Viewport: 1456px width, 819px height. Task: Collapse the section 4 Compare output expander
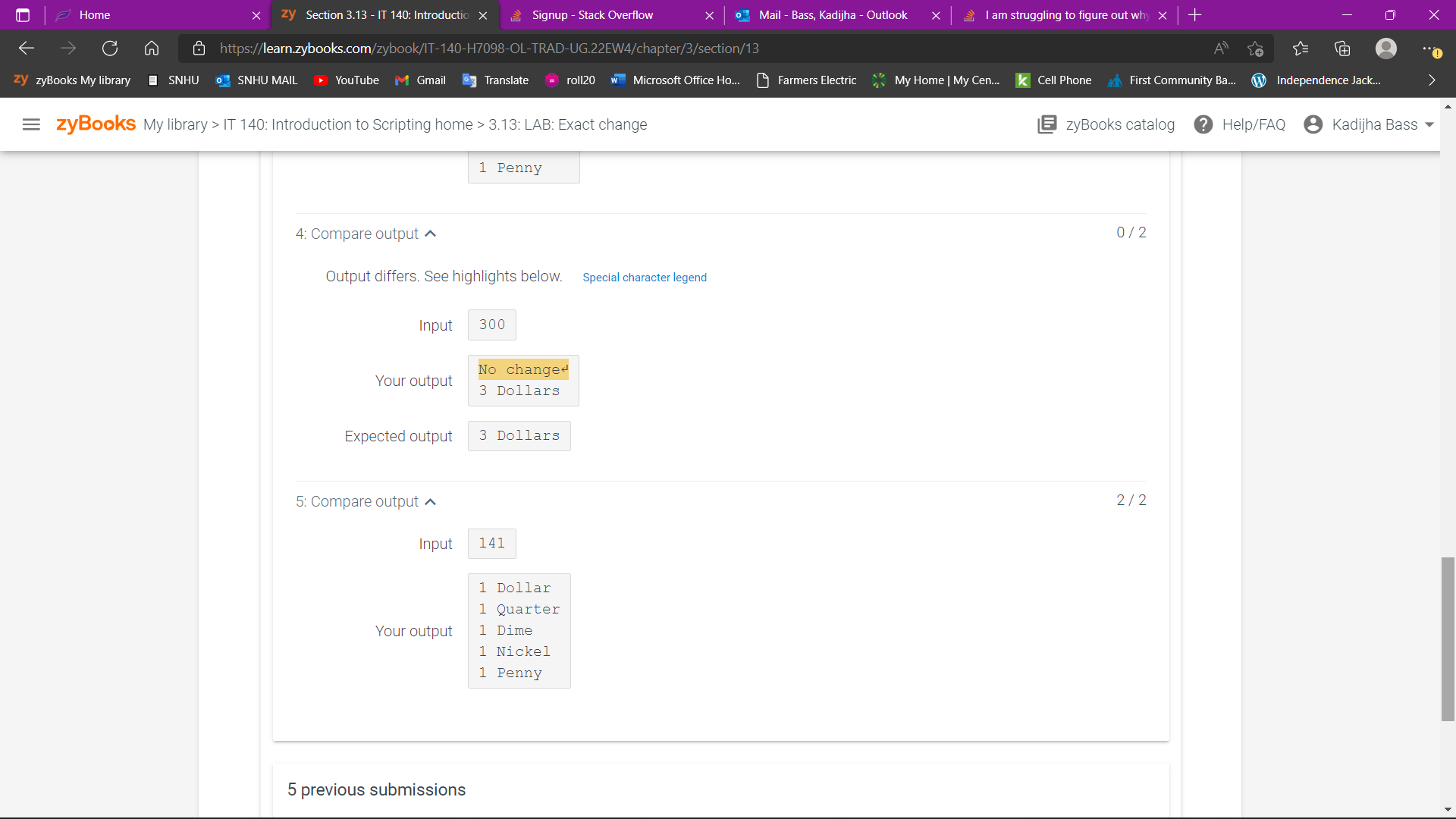point(430,234)
